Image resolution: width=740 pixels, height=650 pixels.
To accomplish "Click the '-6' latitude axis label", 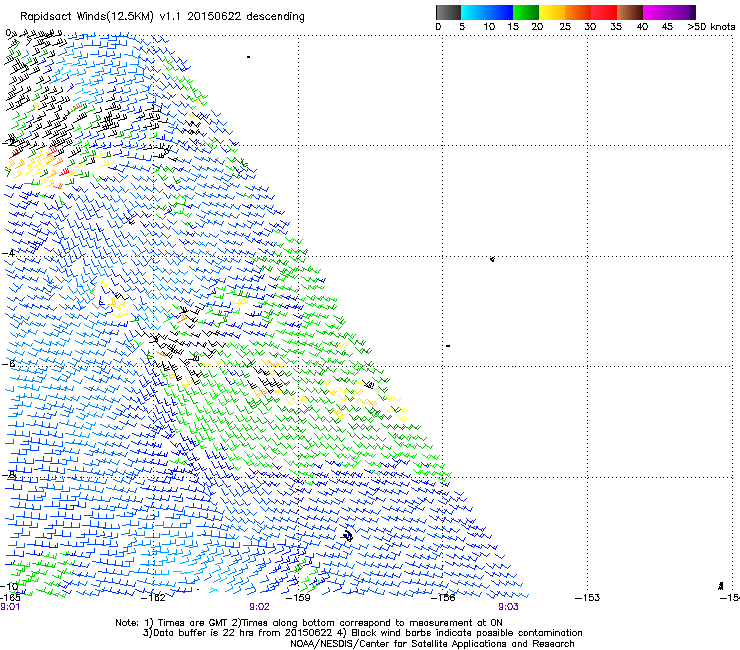I will (9, 363).
